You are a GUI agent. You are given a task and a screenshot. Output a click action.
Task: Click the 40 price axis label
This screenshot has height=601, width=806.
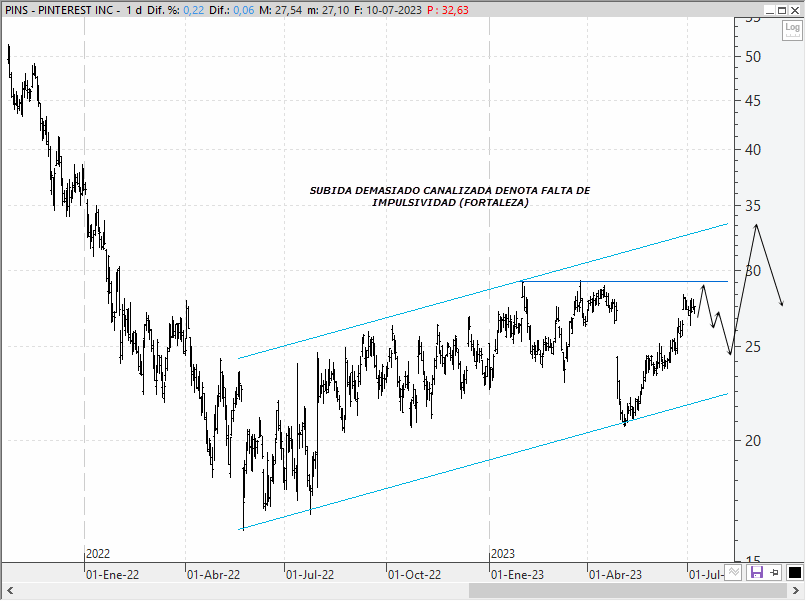(753, 150)
